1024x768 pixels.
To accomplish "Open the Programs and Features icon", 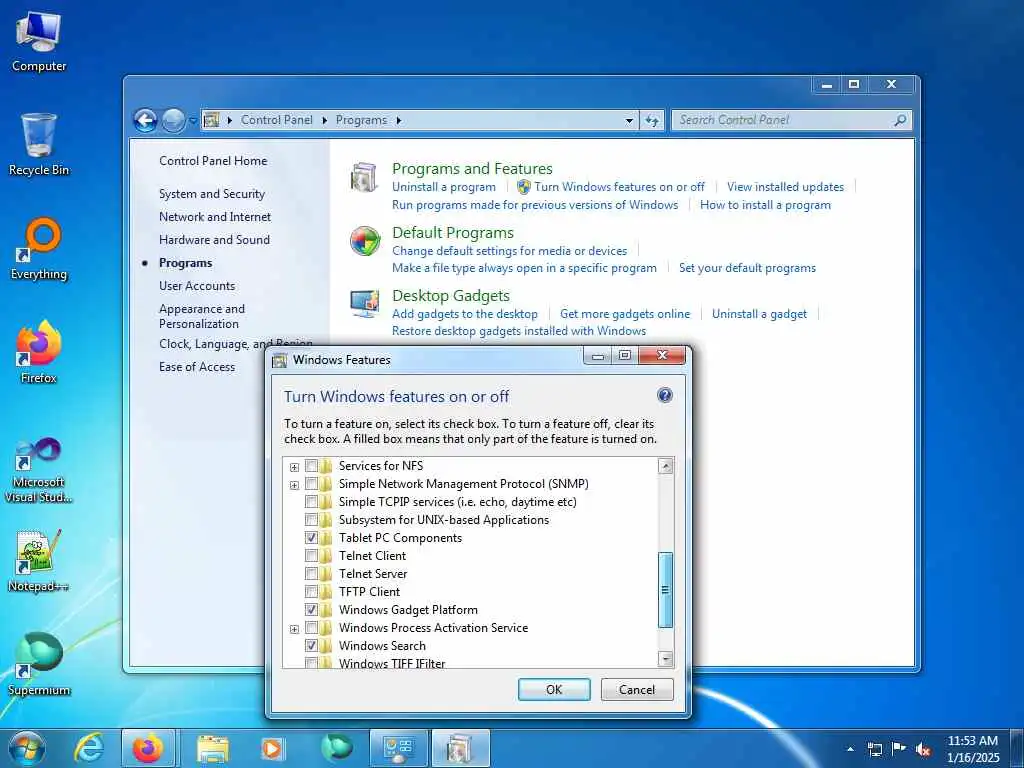I will [x=363, y=178].
